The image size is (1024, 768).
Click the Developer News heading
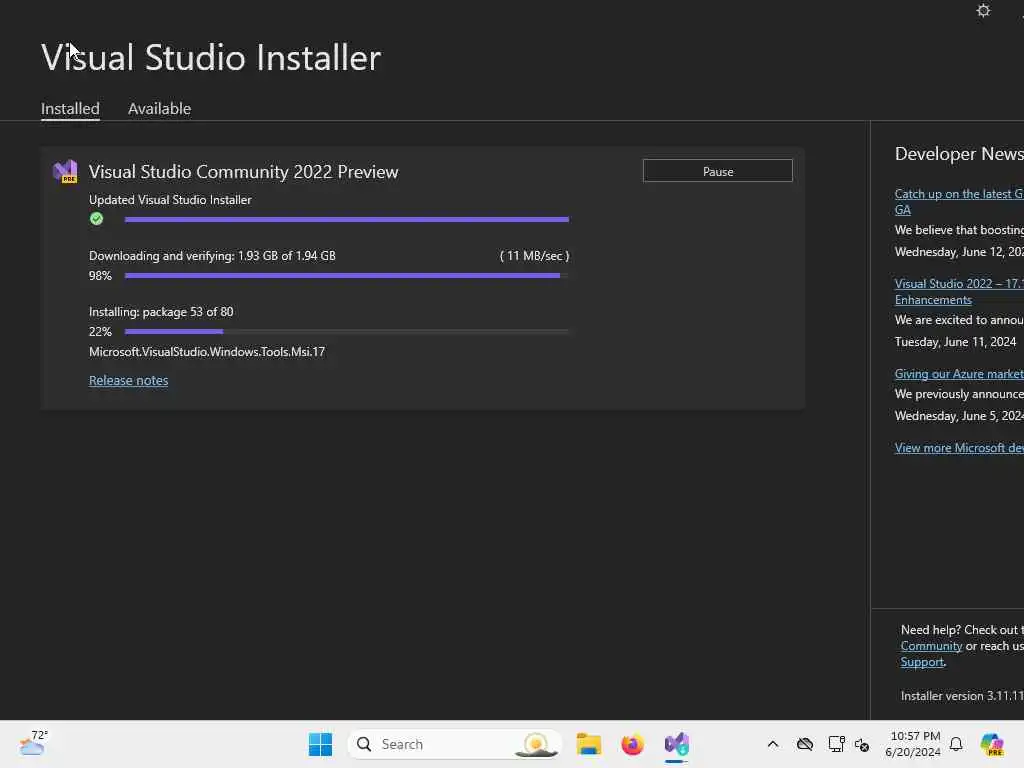[959, 153]
